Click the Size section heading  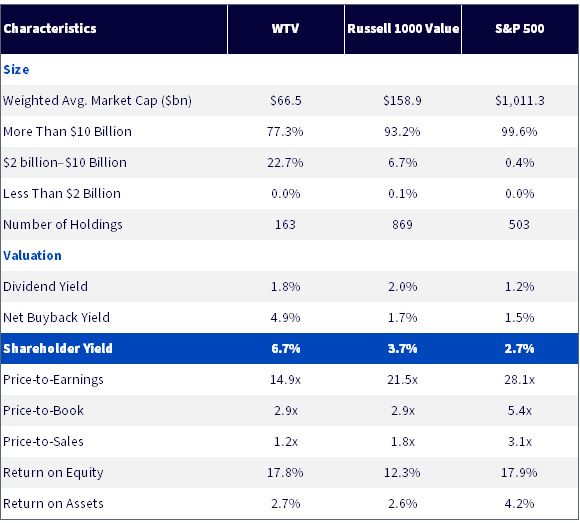(16, 70)
